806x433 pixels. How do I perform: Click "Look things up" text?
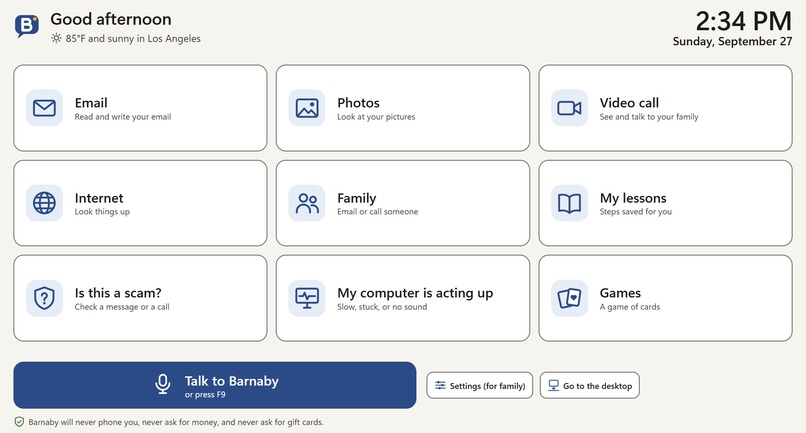(x=102, y=212)
